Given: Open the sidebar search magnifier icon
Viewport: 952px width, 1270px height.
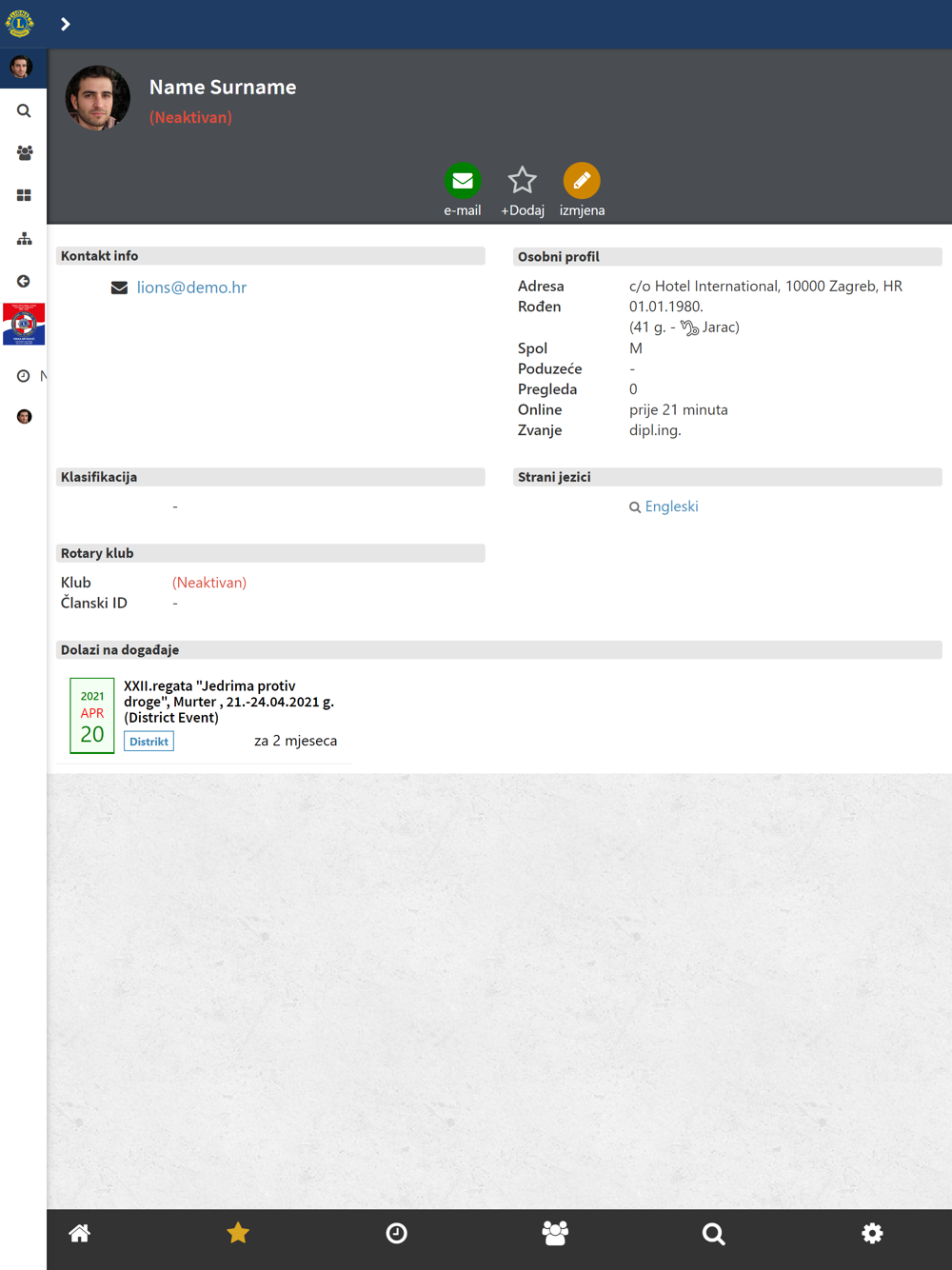Looking at the screenshot, I should pos(24,111).
